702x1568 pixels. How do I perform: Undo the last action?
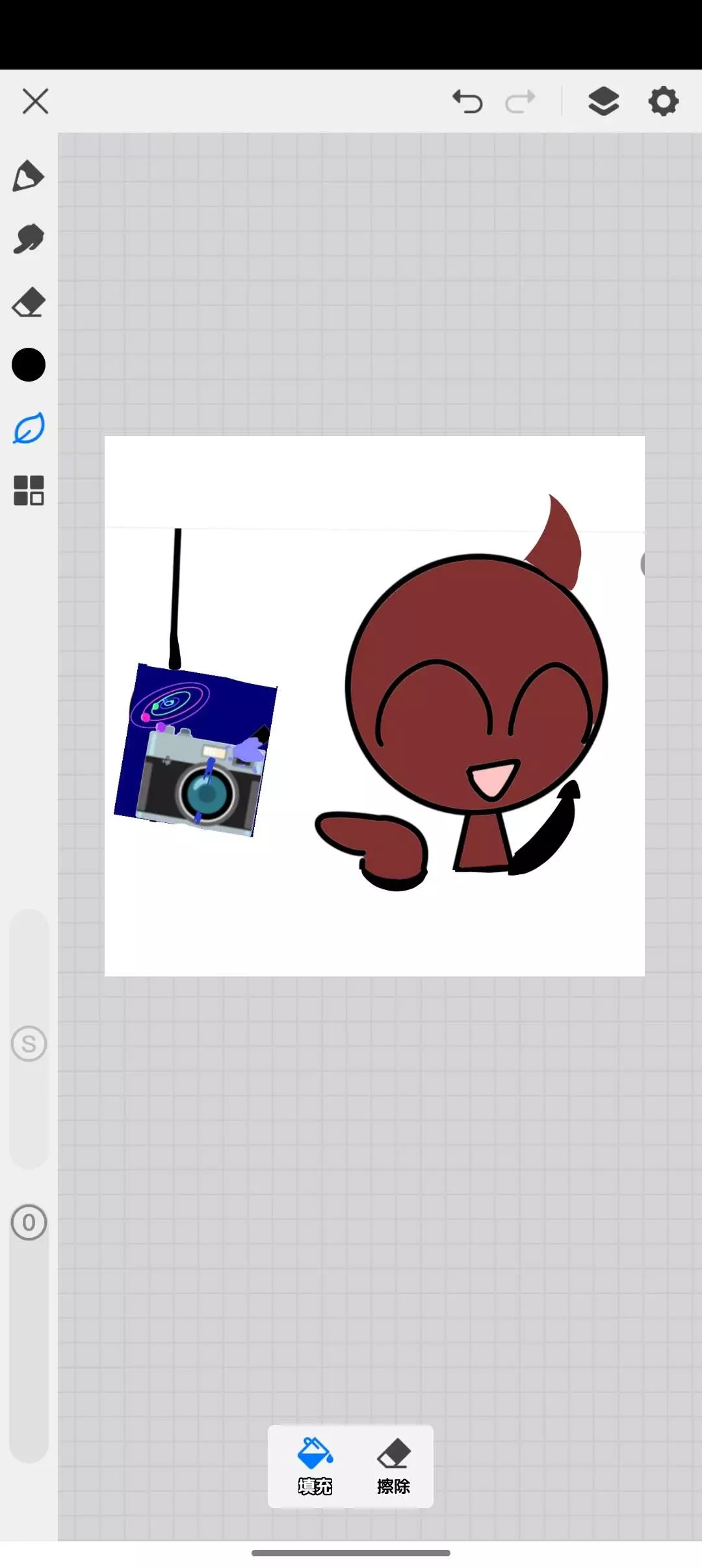[x=467, y=101]
